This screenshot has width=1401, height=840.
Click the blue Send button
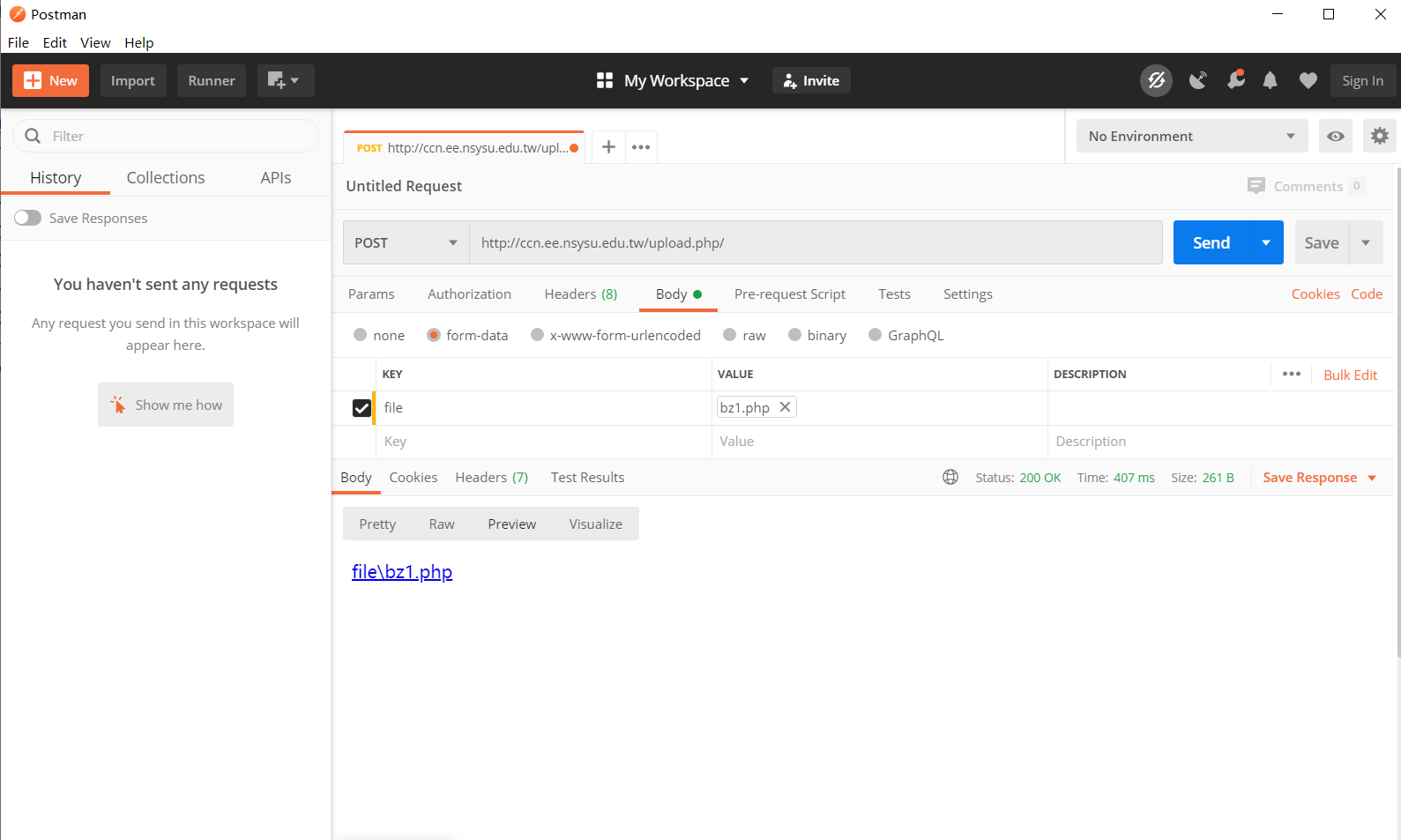(x=1211, y=242)
